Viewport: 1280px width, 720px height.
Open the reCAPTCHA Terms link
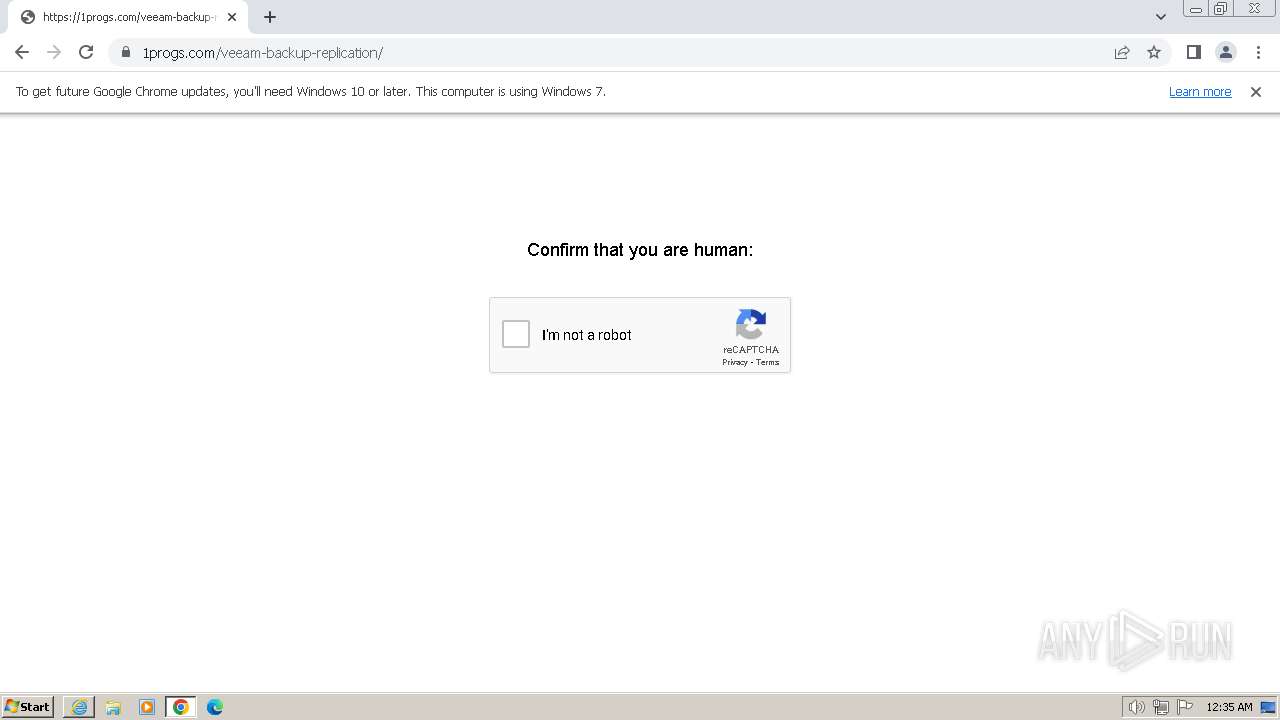click(x=768, y=362)
